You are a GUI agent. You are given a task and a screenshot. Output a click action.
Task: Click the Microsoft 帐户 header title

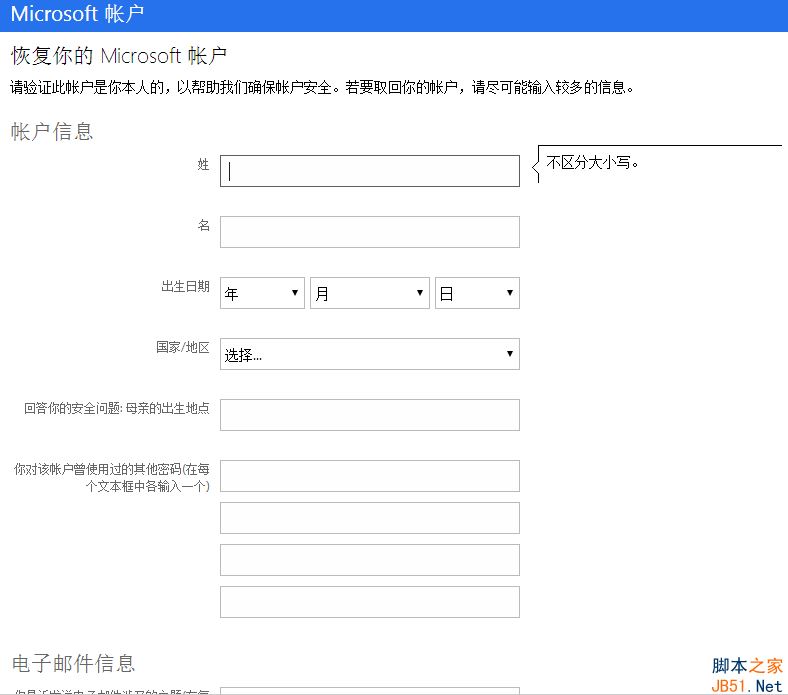77,14
